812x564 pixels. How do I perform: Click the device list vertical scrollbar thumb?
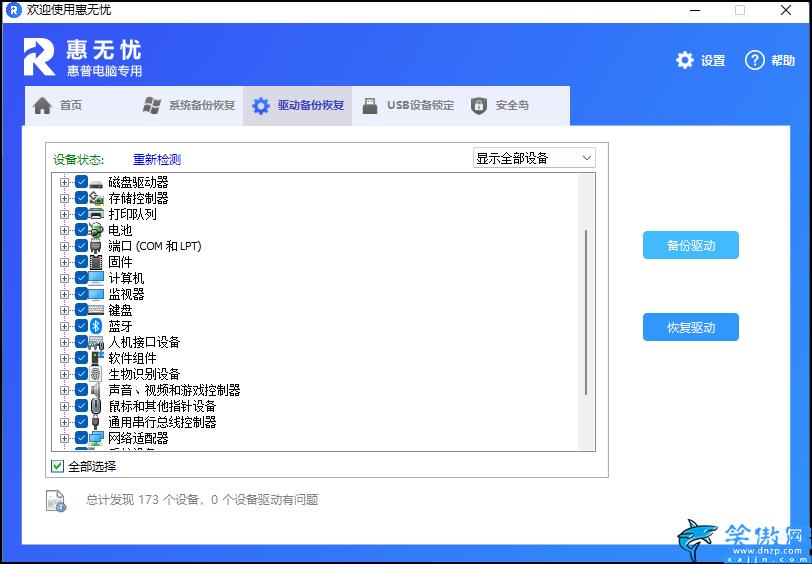pos(586,313)
